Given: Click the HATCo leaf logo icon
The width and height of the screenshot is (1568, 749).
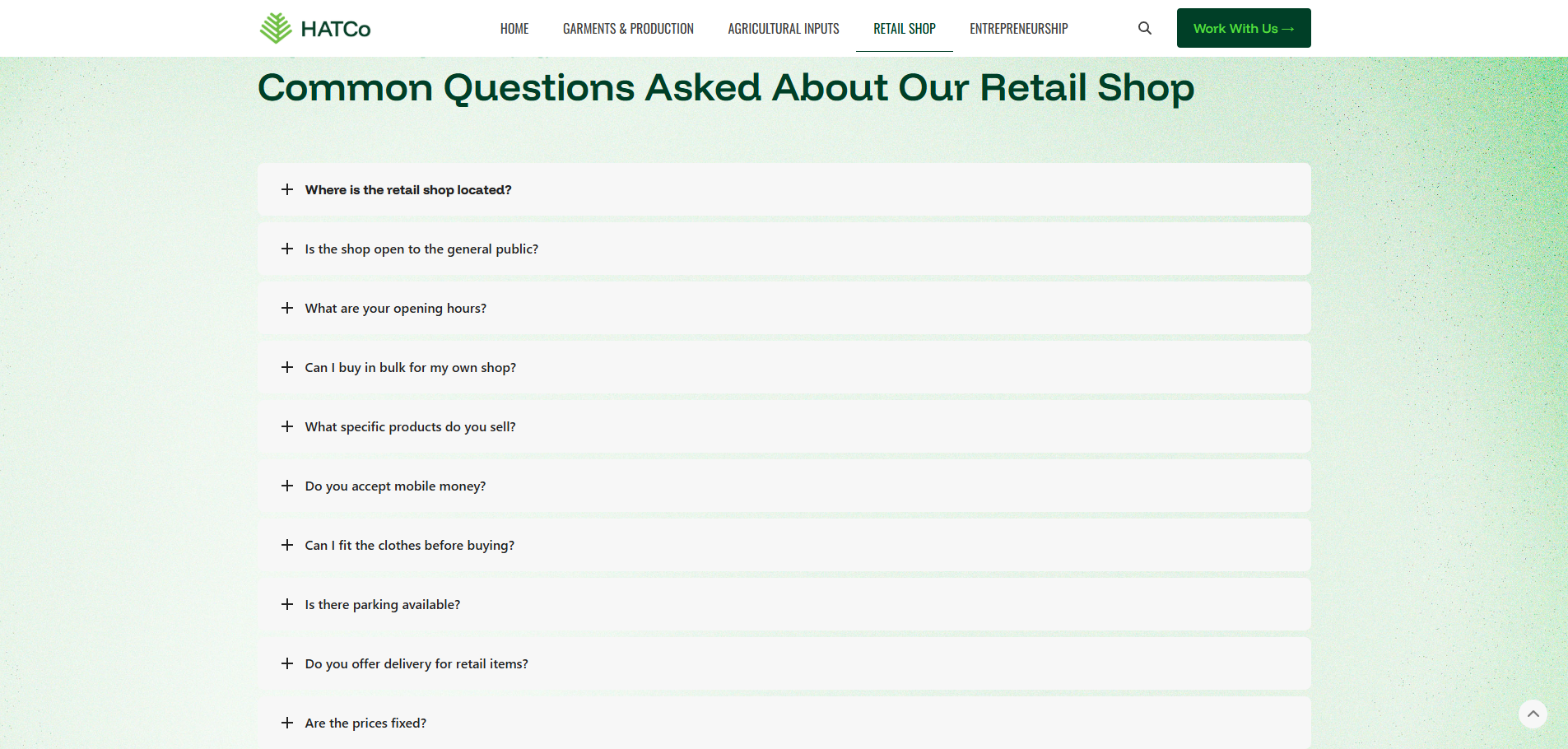Looking at the screenshot, I should (276, 28).
